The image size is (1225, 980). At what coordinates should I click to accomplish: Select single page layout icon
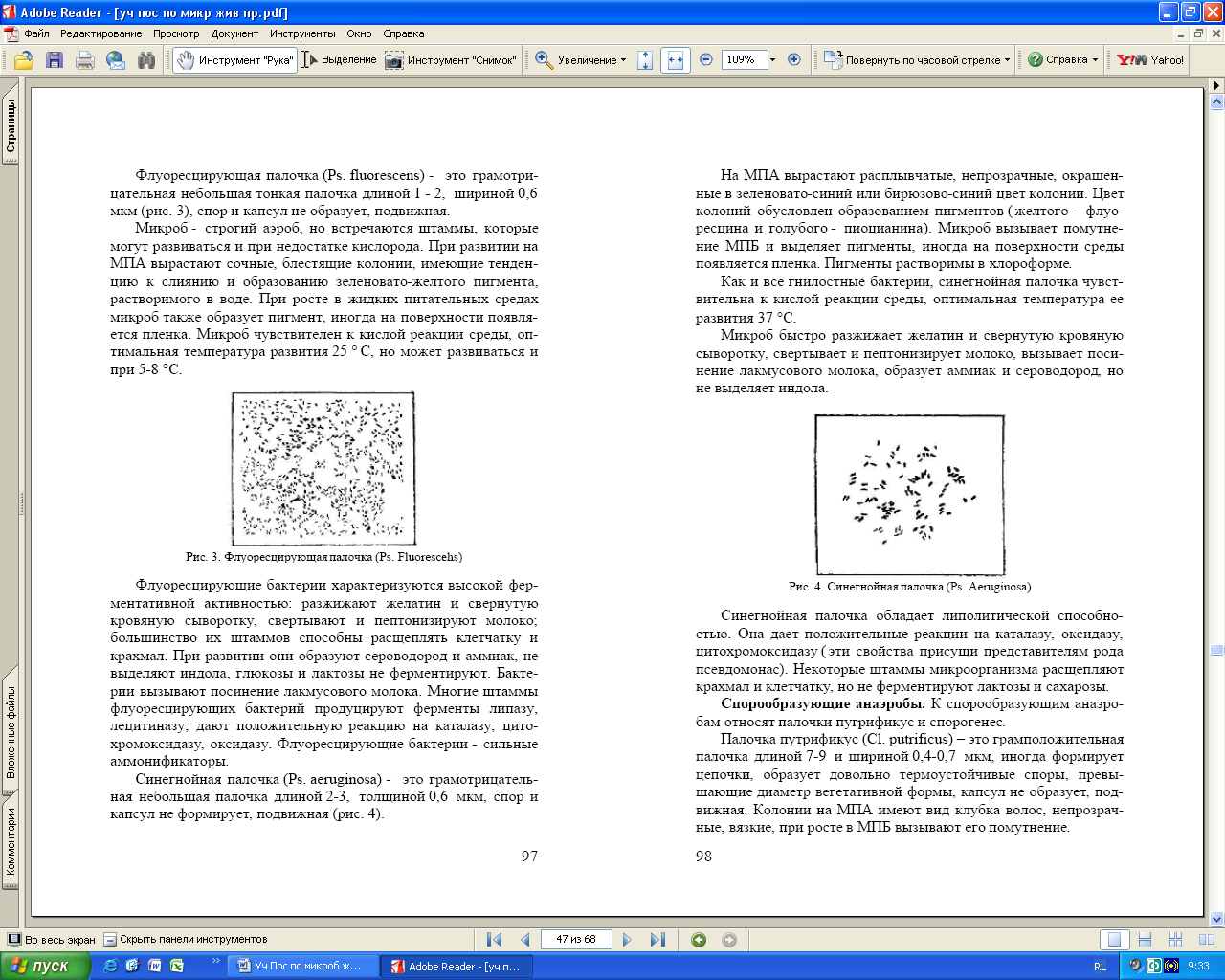click(x=1114, y=940)
